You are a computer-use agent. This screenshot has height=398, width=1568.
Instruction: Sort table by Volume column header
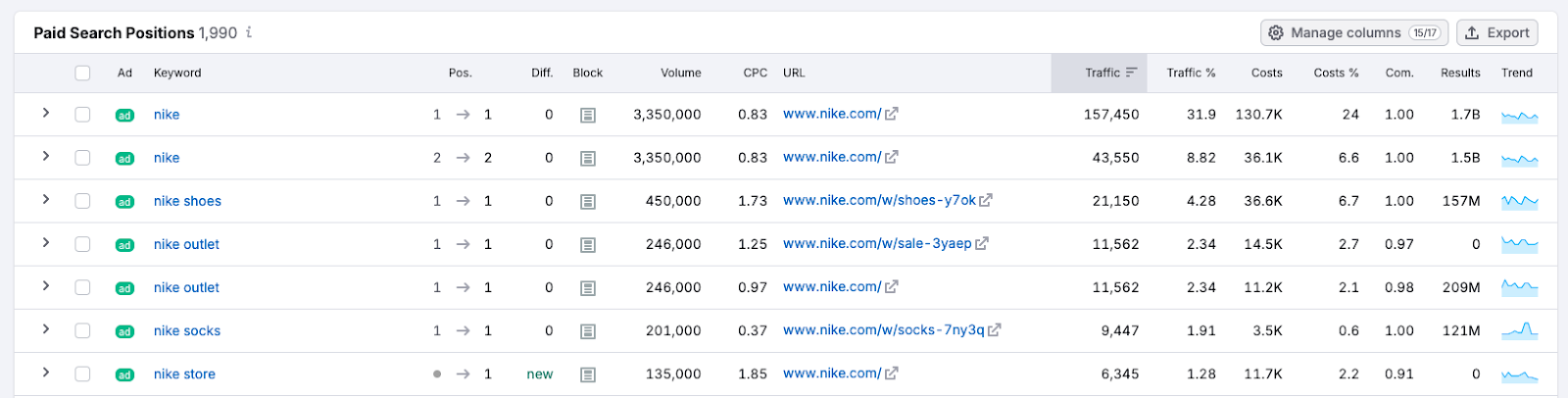[680, 73]
